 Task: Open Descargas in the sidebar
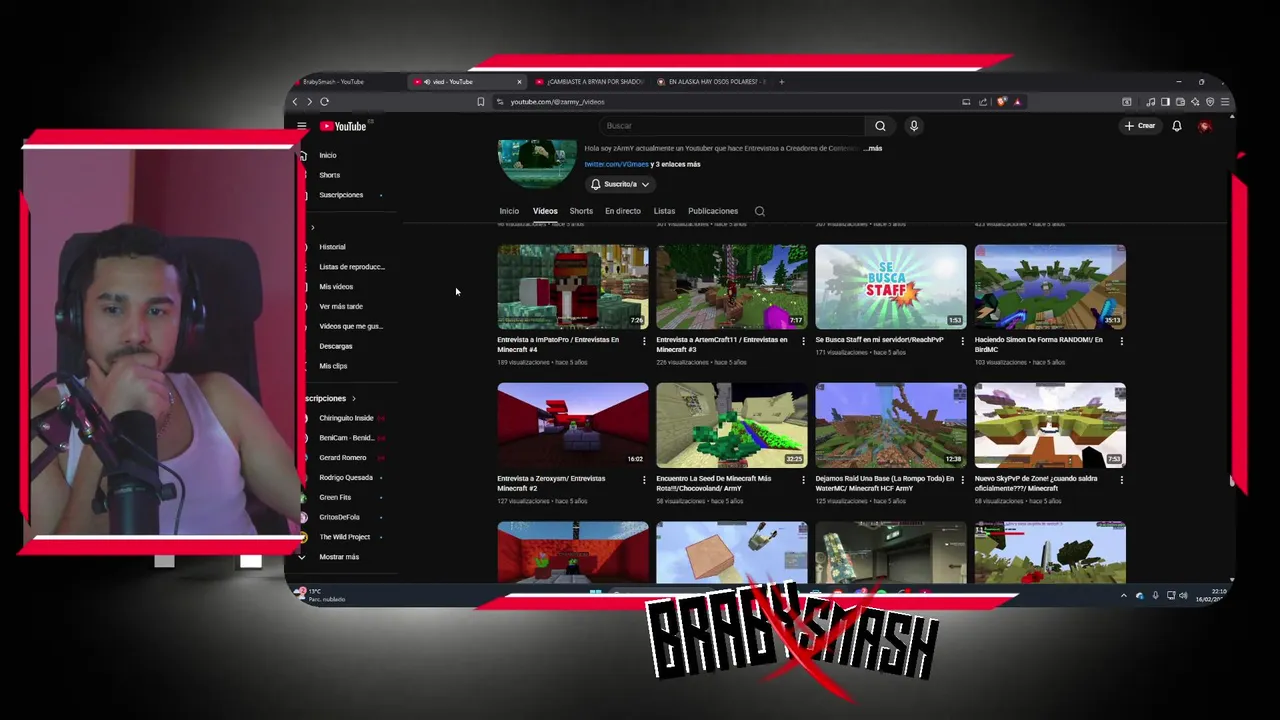click(x=336, y=346)
